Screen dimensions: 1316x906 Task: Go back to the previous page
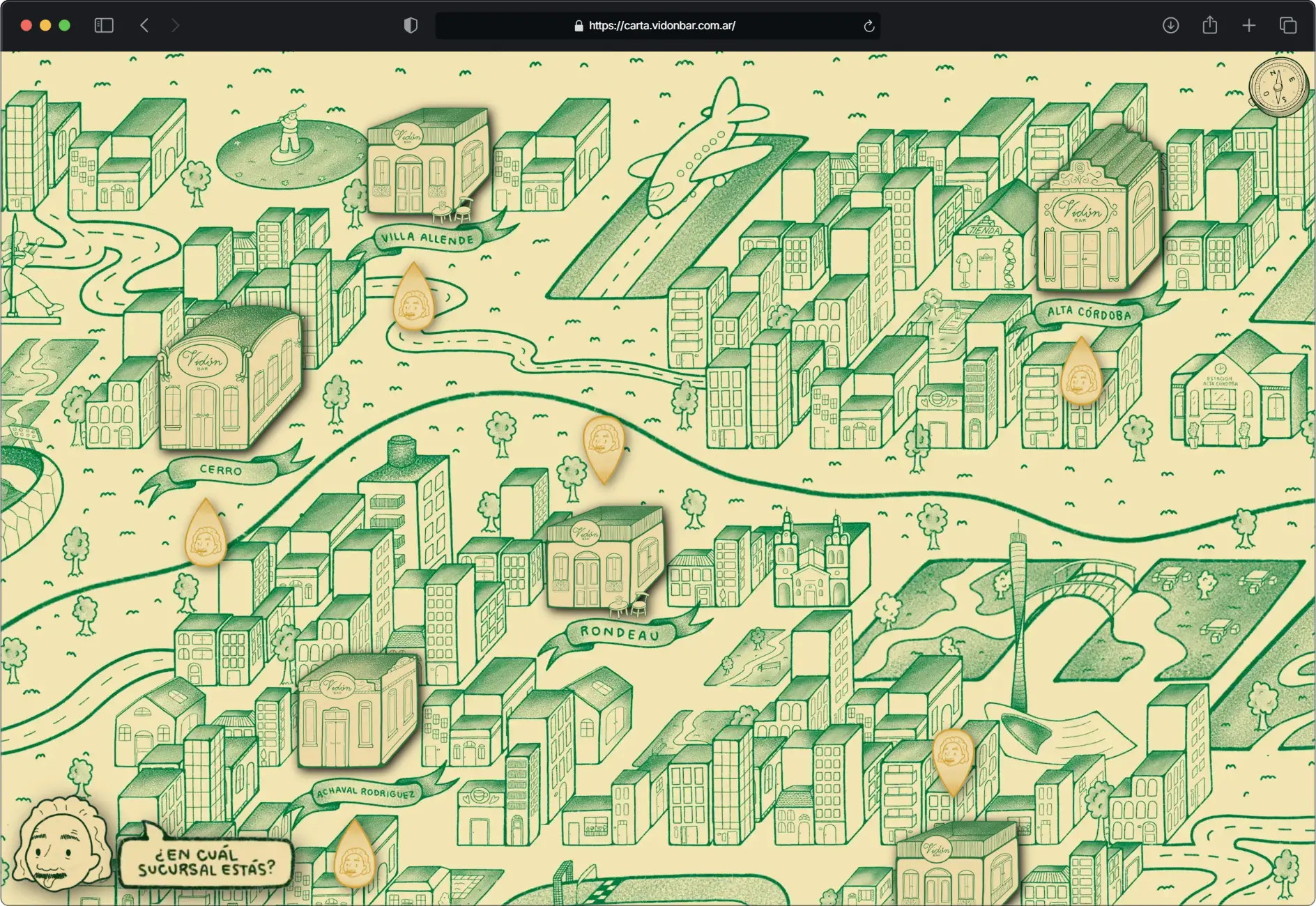pos(144,26)
